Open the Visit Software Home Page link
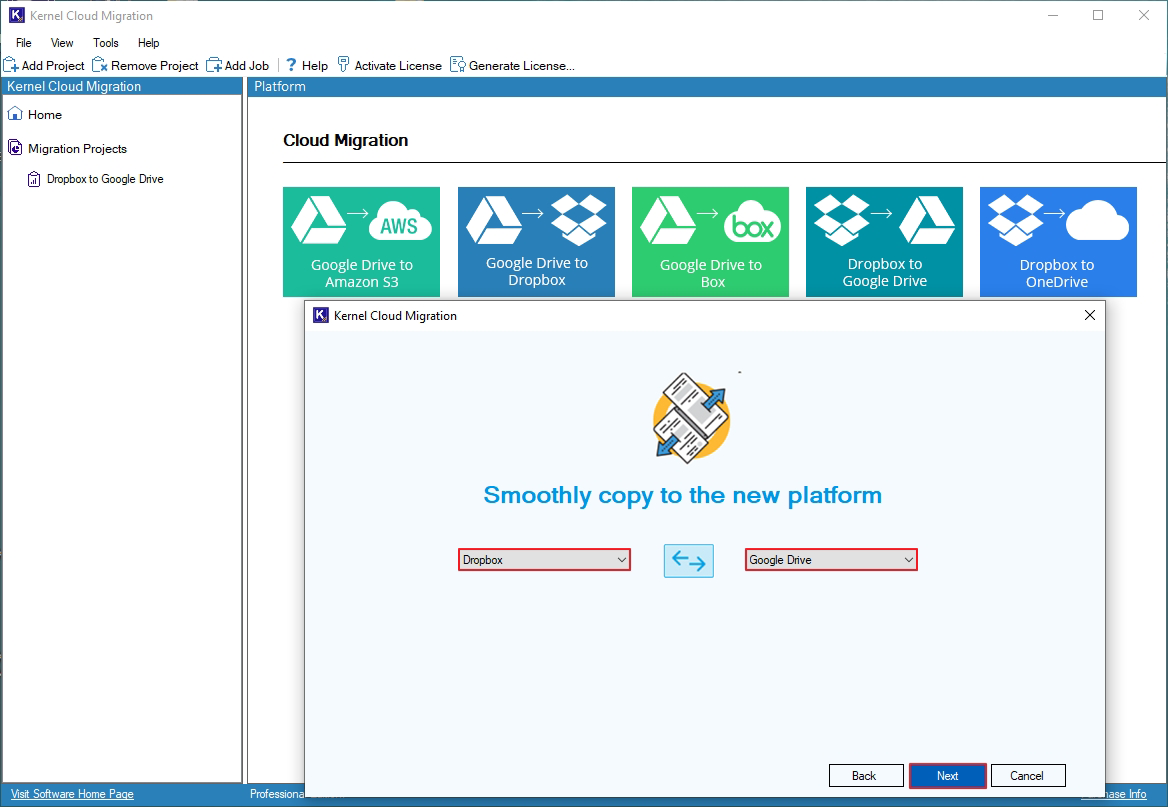 click(72, 794)
